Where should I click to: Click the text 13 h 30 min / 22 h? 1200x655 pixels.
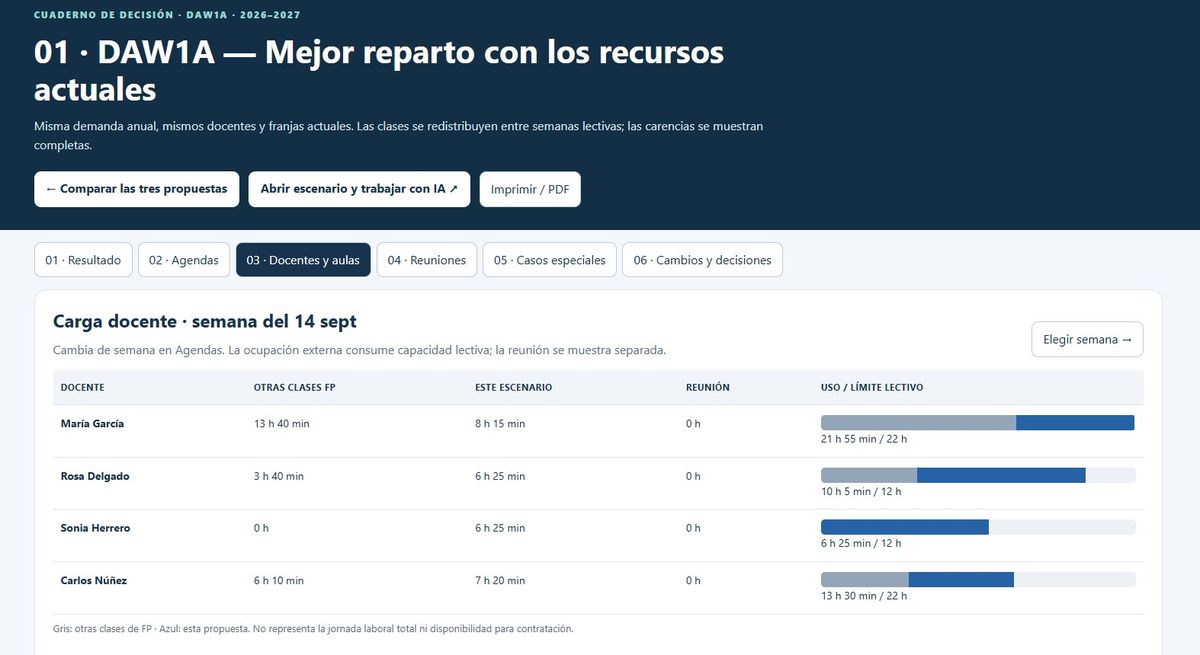(864, 595)
